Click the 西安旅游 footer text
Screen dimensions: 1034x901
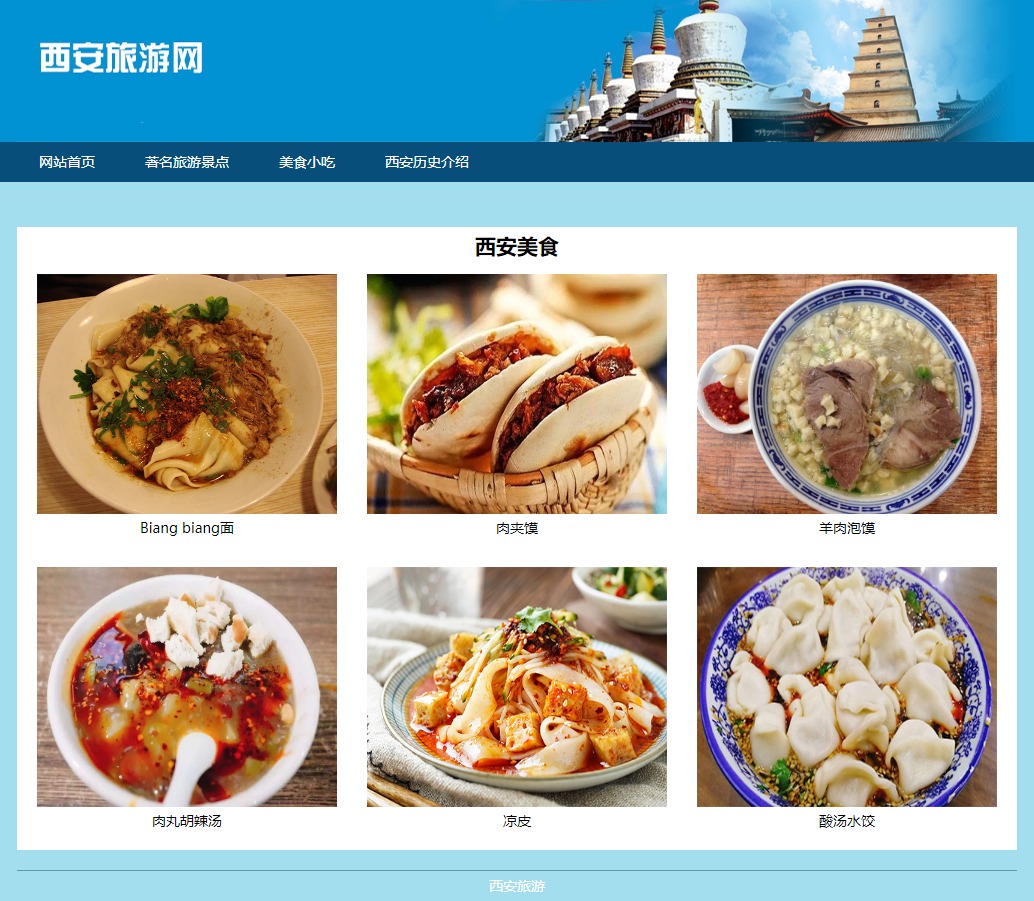pos(517,886)
